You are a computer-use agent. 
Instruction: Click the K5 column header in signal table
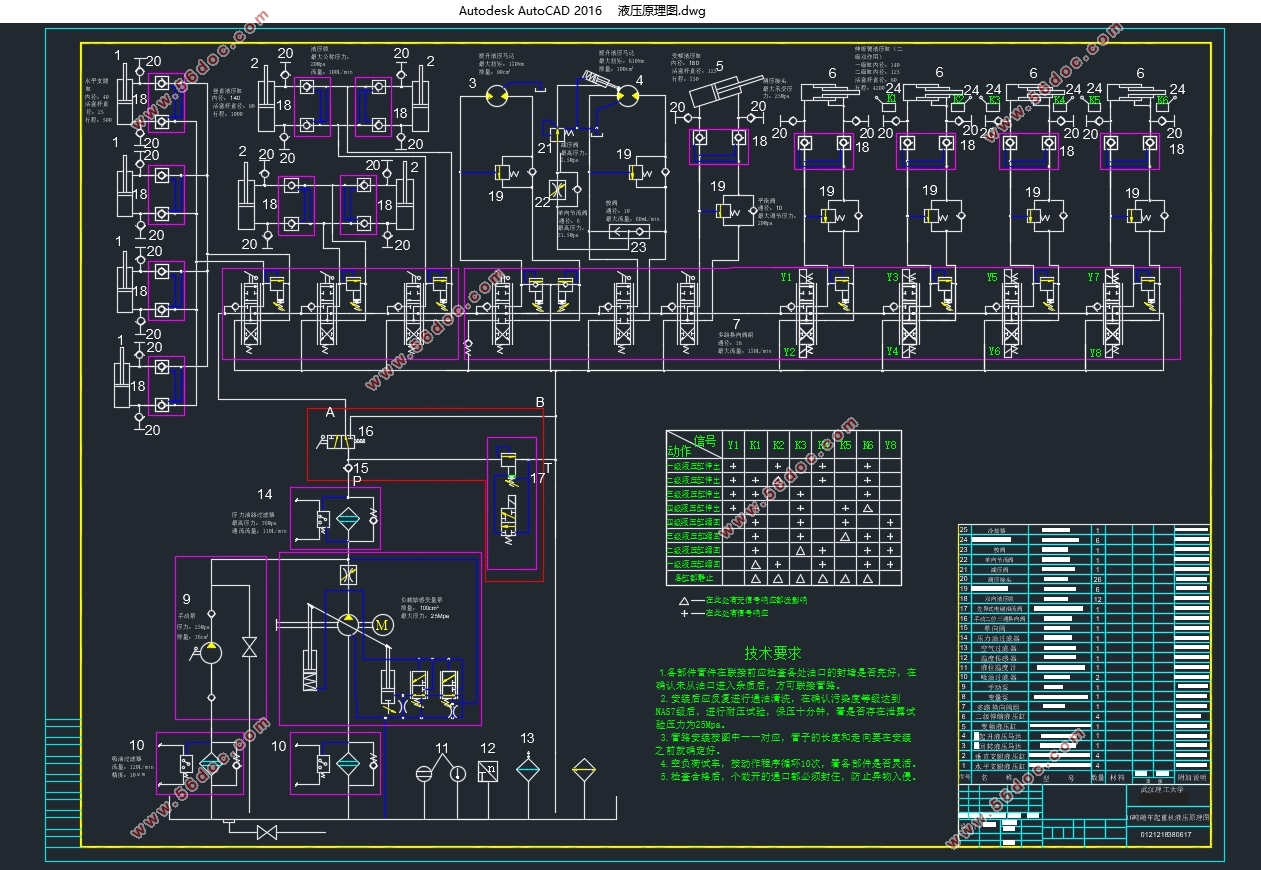tap(845, 445)
